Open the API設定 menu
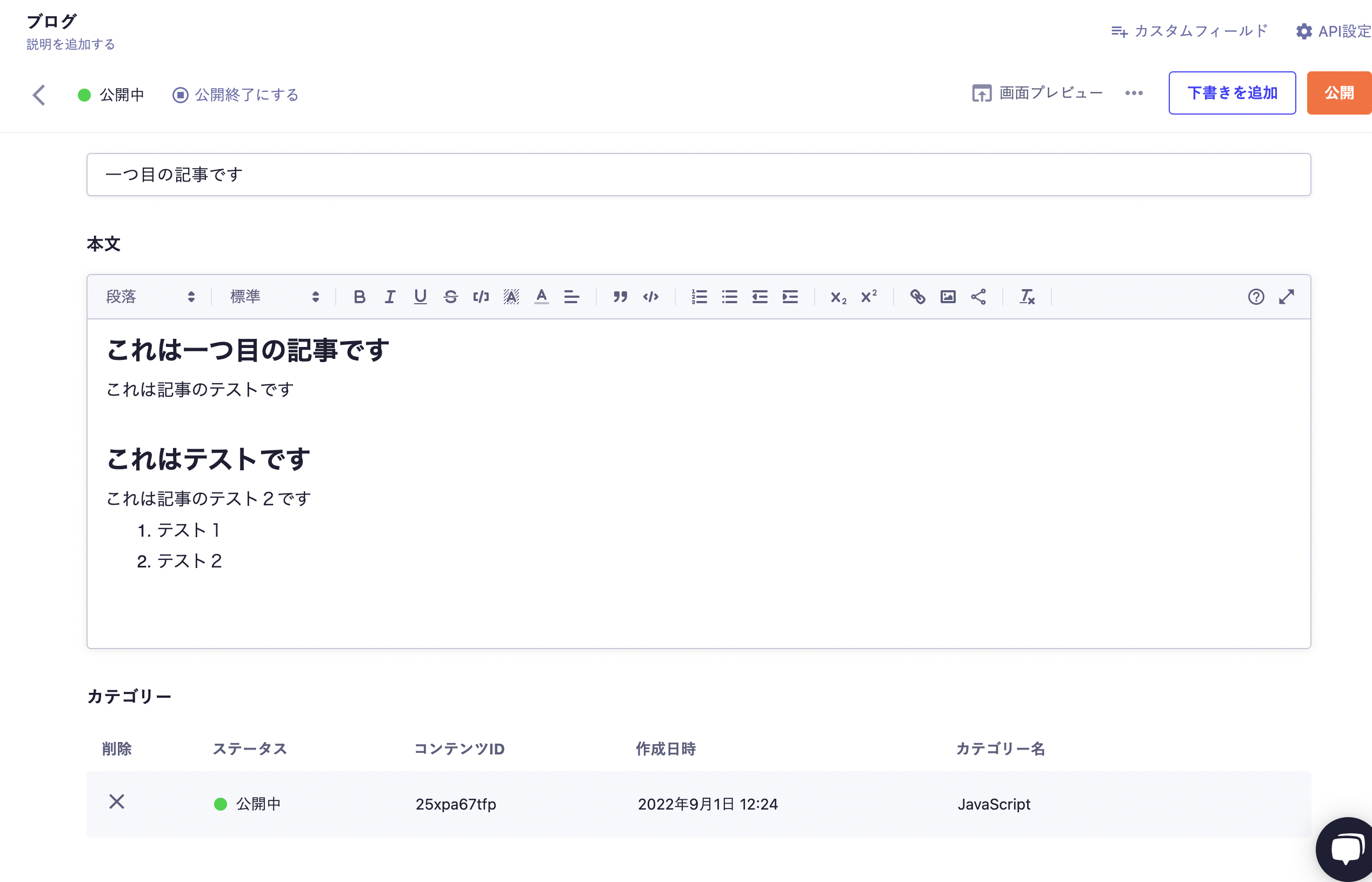This screenshot has height=882, width=1372. 1331,31
